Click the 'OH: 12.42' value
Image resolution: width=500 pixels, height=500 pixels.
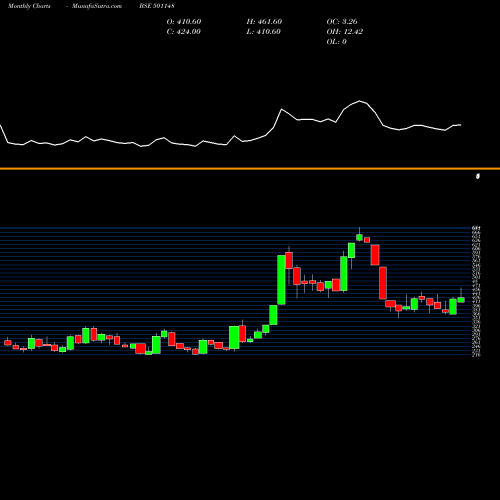345,32
